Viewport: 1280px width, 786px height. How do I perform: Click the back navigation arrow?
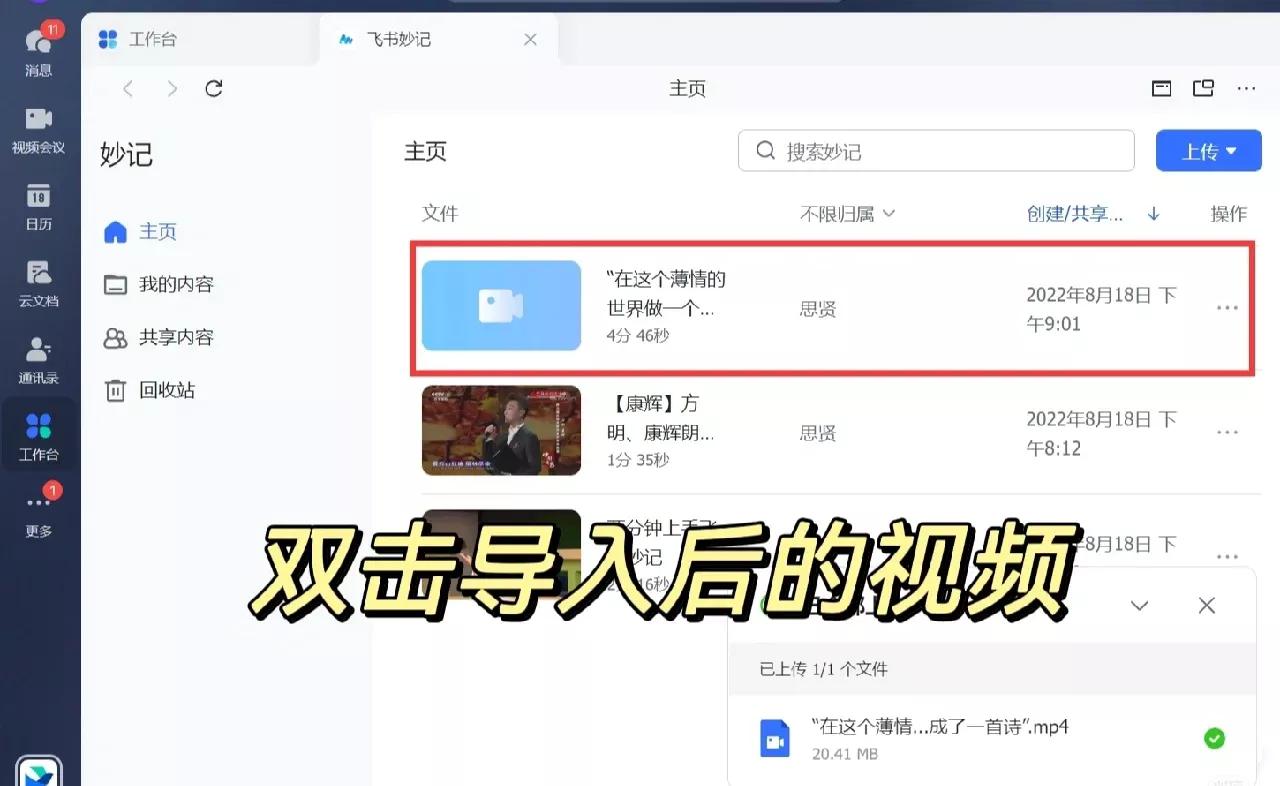[127, 88]
